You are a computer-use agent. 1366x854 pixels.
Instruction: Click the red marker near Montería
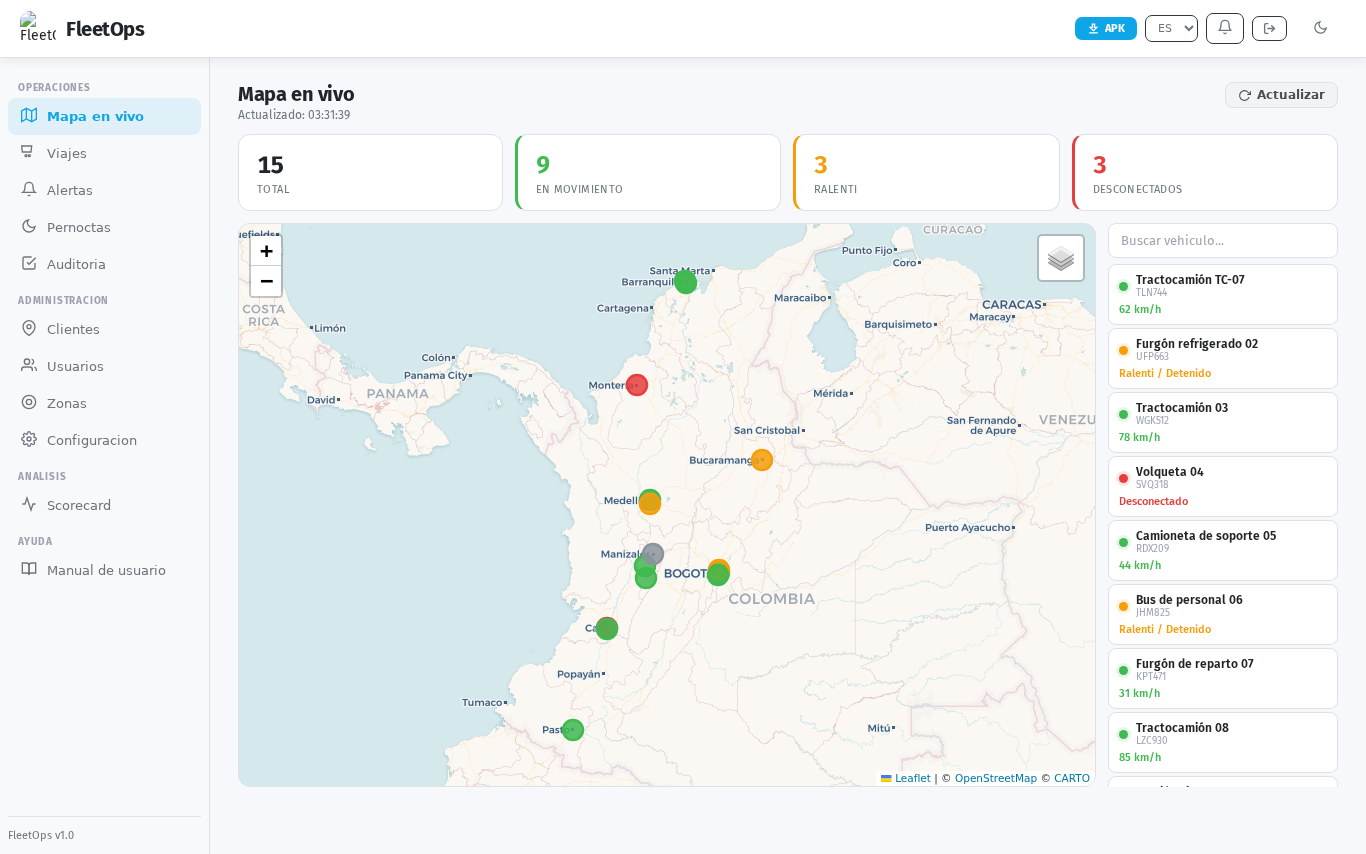(x=637, y=385)
